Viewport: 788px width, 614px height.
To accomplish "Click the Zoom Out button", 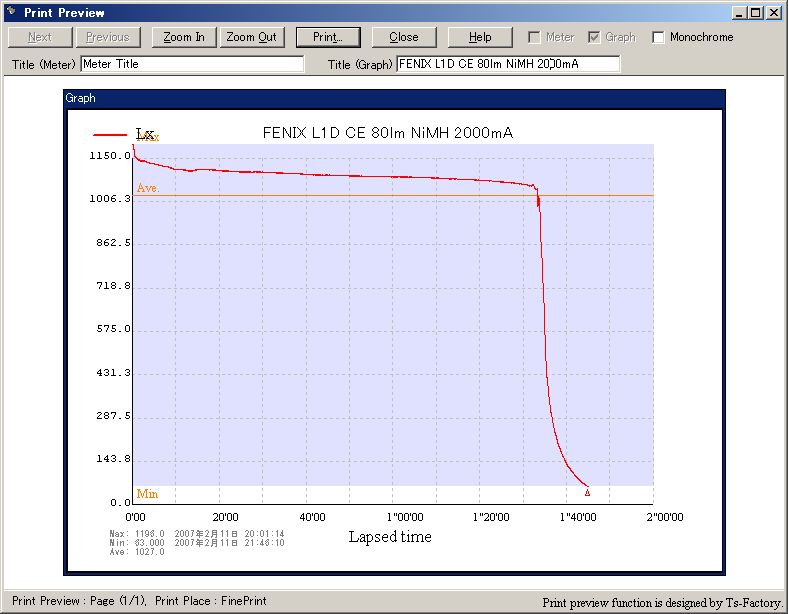I will tap(252, 37).
